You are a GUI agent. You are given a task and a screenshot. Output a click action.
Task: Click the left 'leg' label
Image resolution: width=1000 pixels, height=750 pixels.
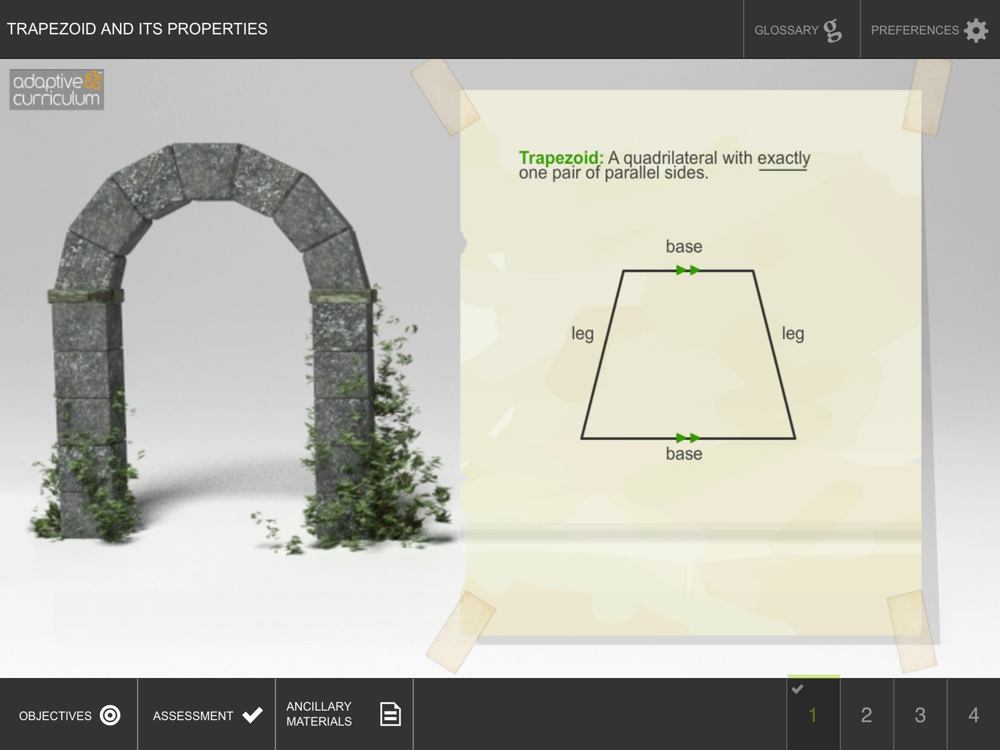click(x=582, y=334)
